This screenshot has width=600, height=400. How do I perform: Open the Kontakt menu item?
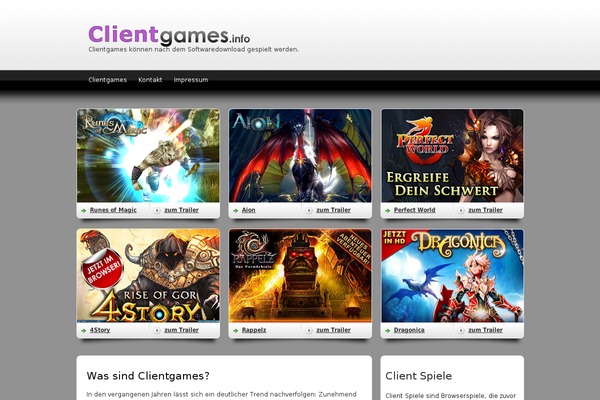tap(150, 80)
